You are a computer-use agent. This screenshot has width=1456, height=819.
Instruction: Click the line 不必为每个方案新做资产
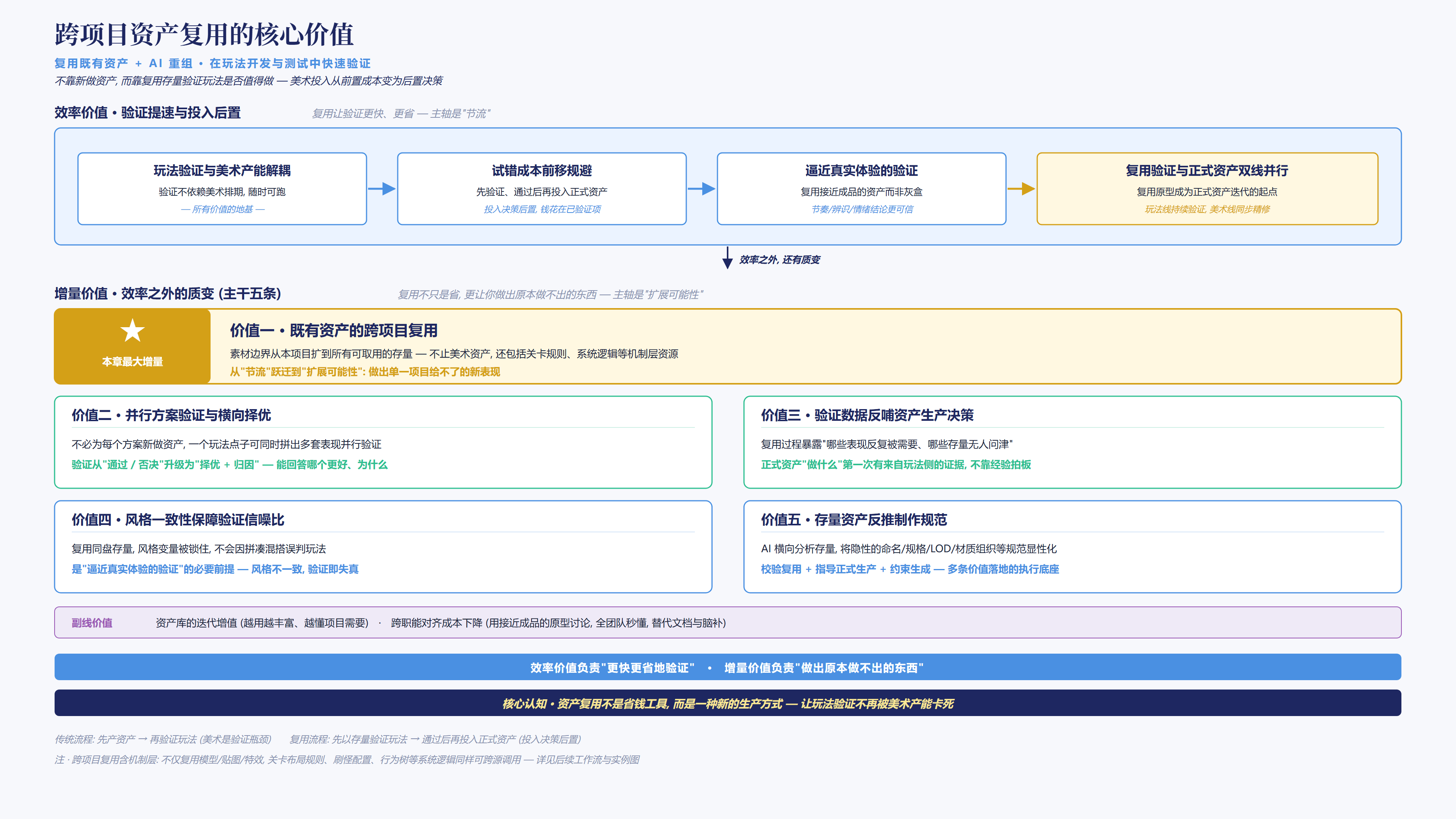pos(128,444)
